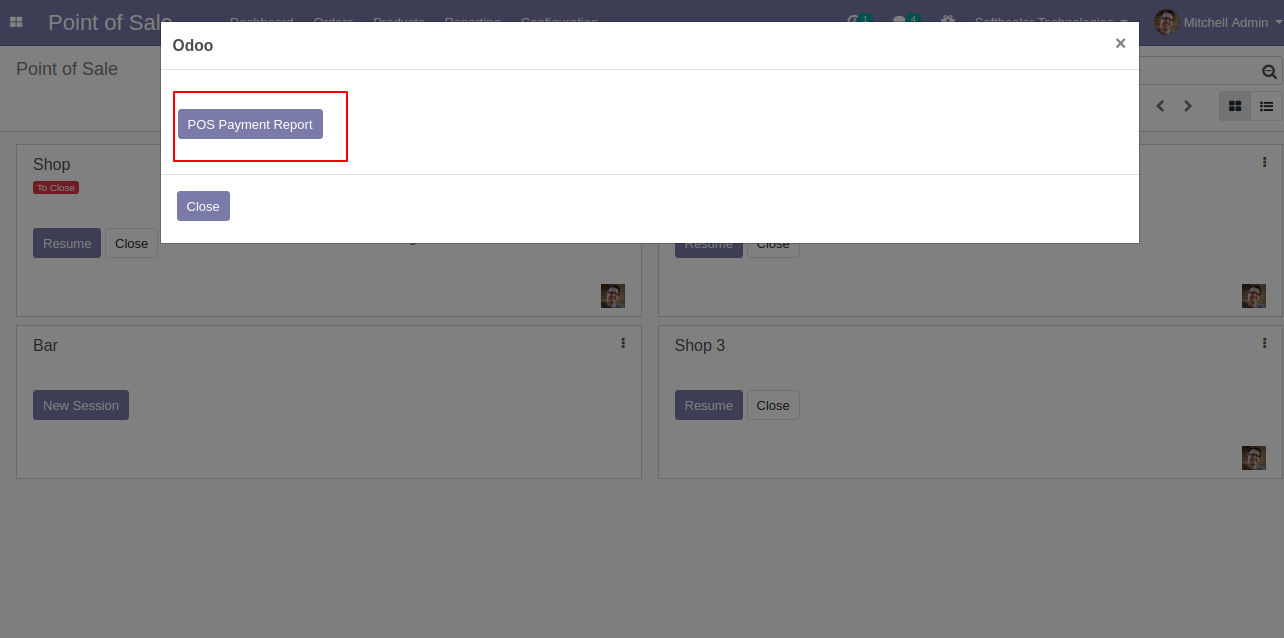Open the top-right card options menu
Screen dimensions: 1284x638
(x=1264, y=162)
